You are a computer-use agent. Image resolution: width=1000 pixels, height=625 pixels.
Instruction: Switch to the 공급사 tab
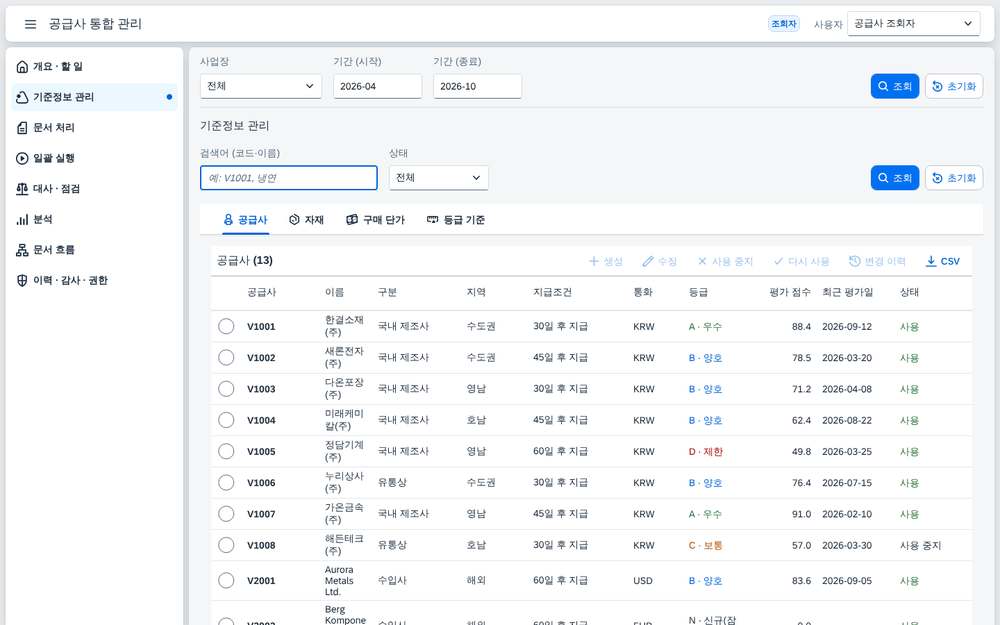[246, 220]
